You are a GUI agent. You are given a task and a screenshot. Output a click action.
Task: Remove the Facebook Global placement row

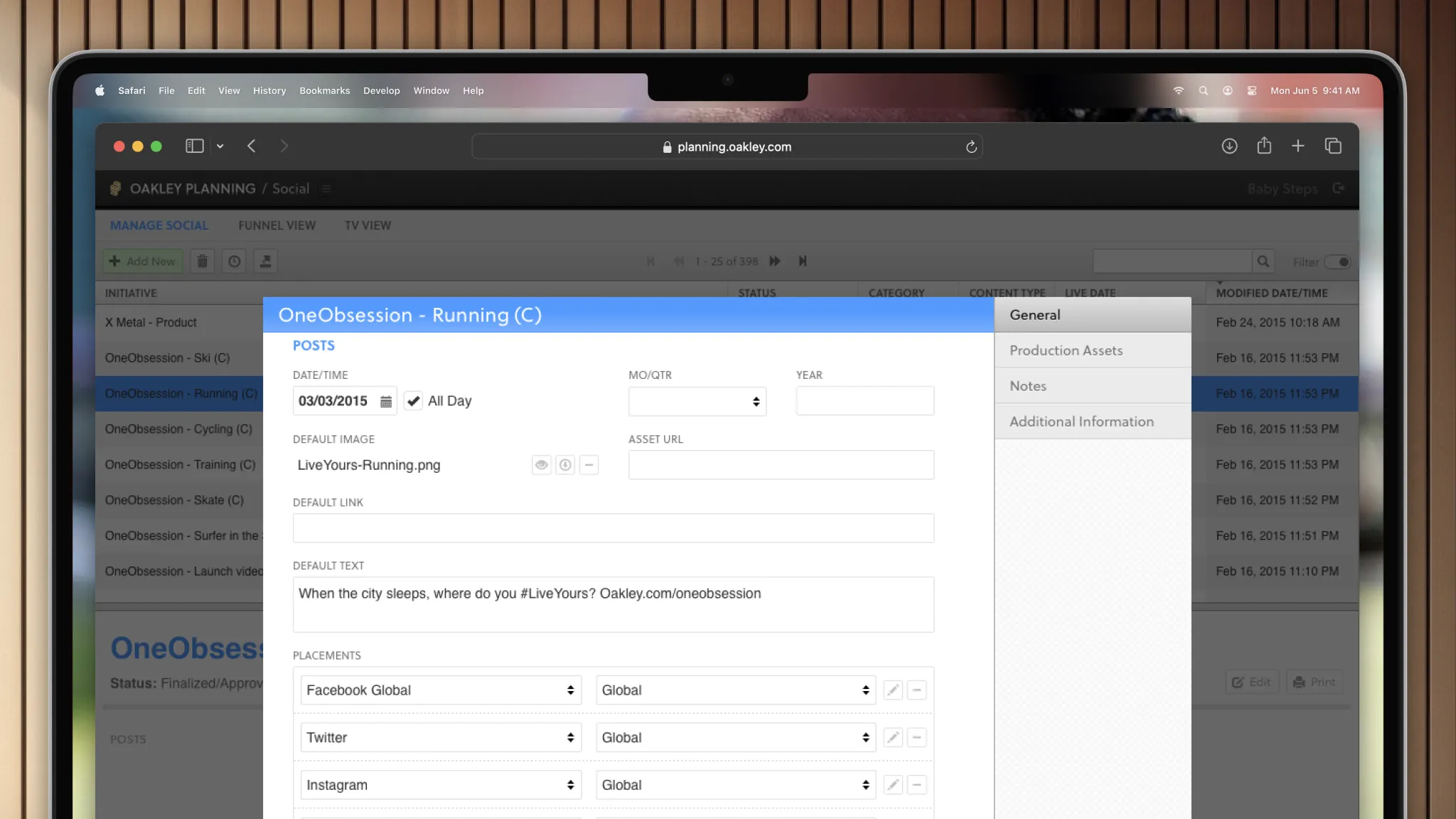(917, 690)
